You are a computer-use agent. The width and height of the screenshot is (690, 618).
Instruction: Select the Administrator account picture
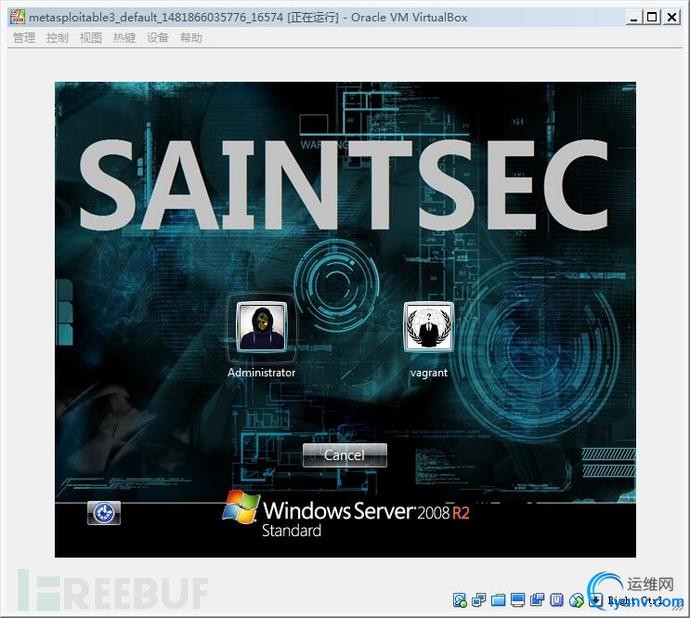[261, 327]
